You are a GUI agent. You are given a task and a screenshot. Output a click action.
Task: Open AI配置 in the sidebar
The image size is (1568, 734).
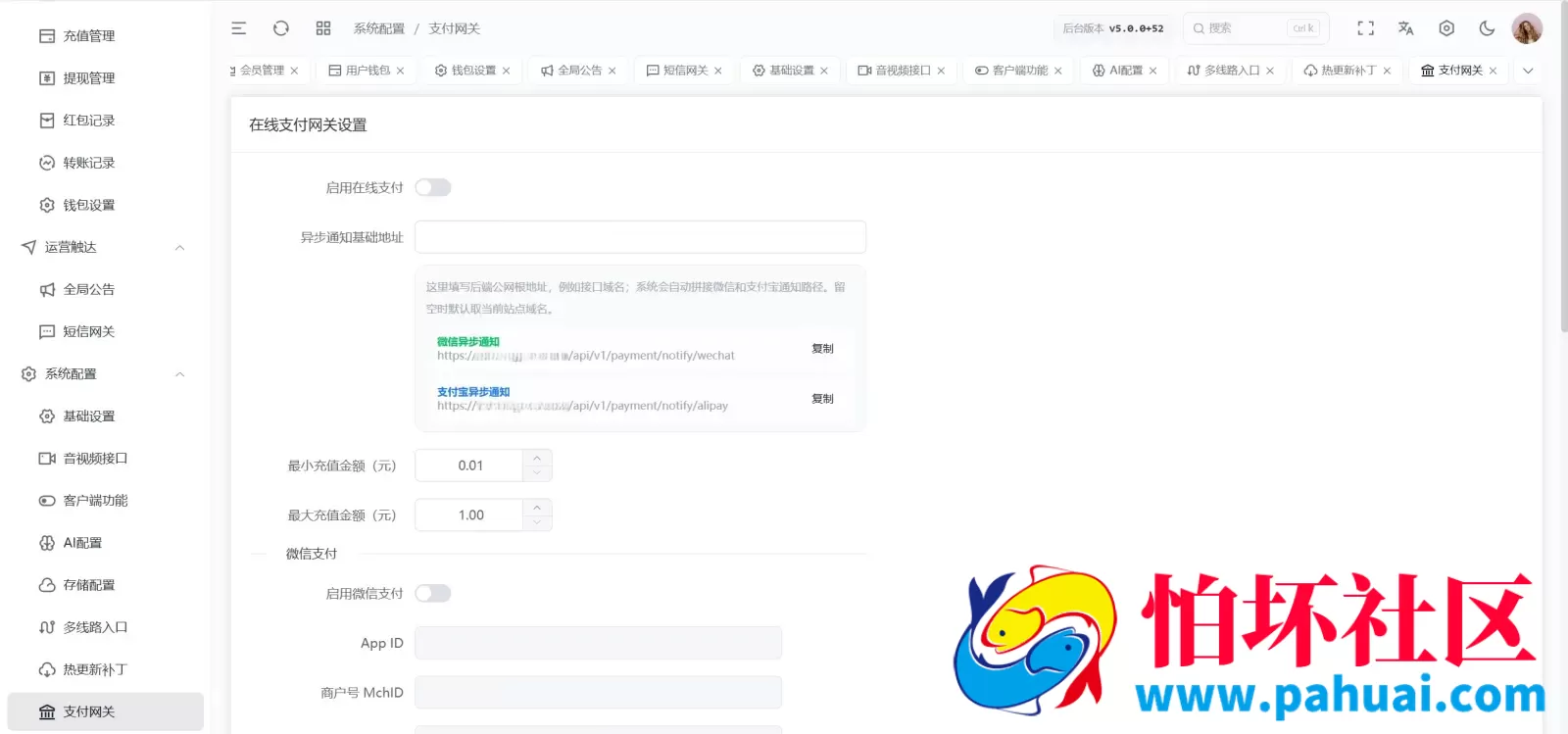click(x=105, y=543)
